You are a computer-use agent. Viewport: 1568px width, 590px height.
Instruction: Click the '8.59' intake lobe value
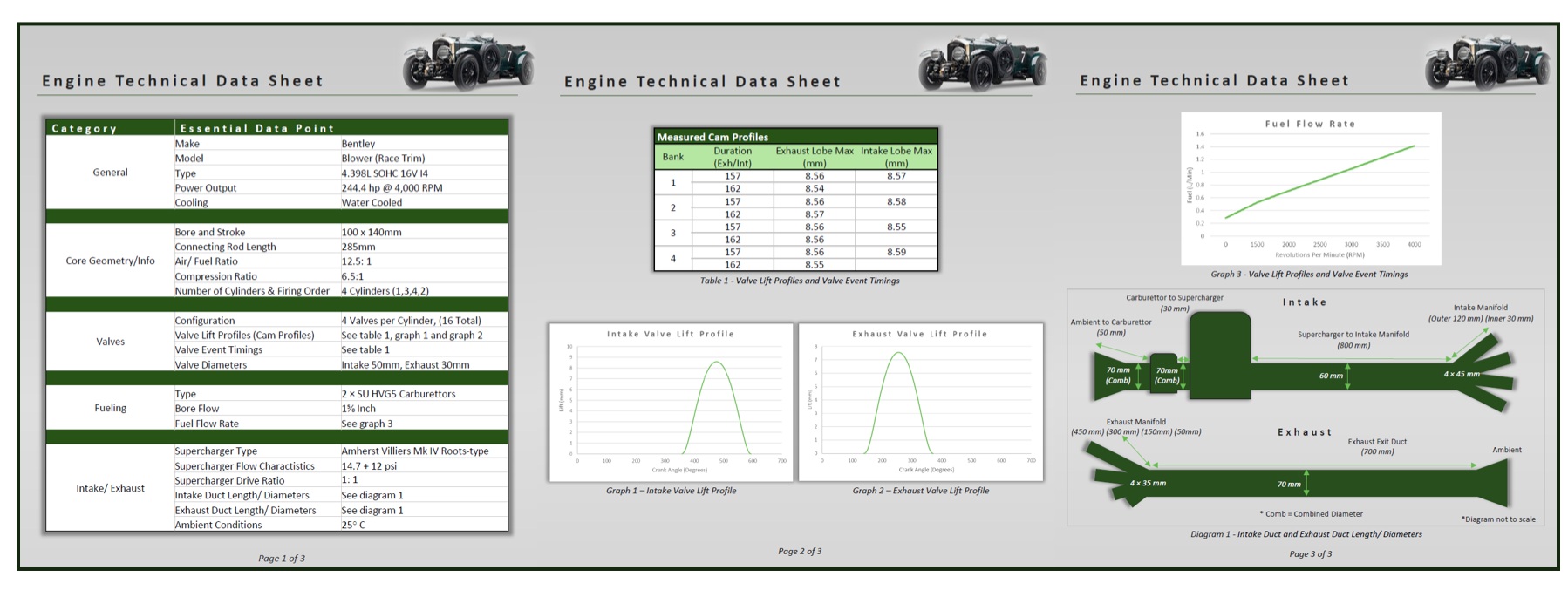[x=896, y=253]
